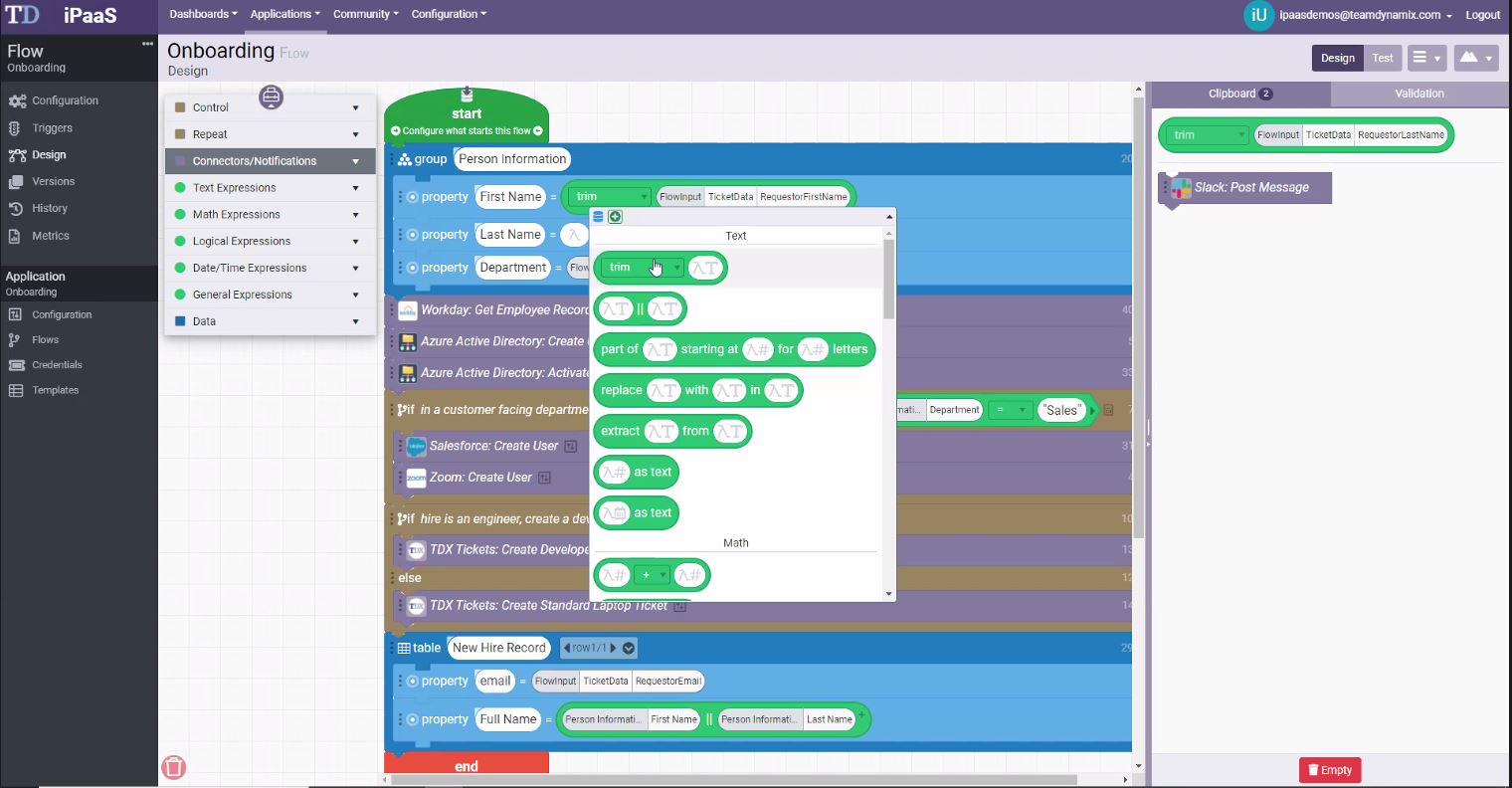Open the three-dots menu beside Flow

(x=147, y=44)
